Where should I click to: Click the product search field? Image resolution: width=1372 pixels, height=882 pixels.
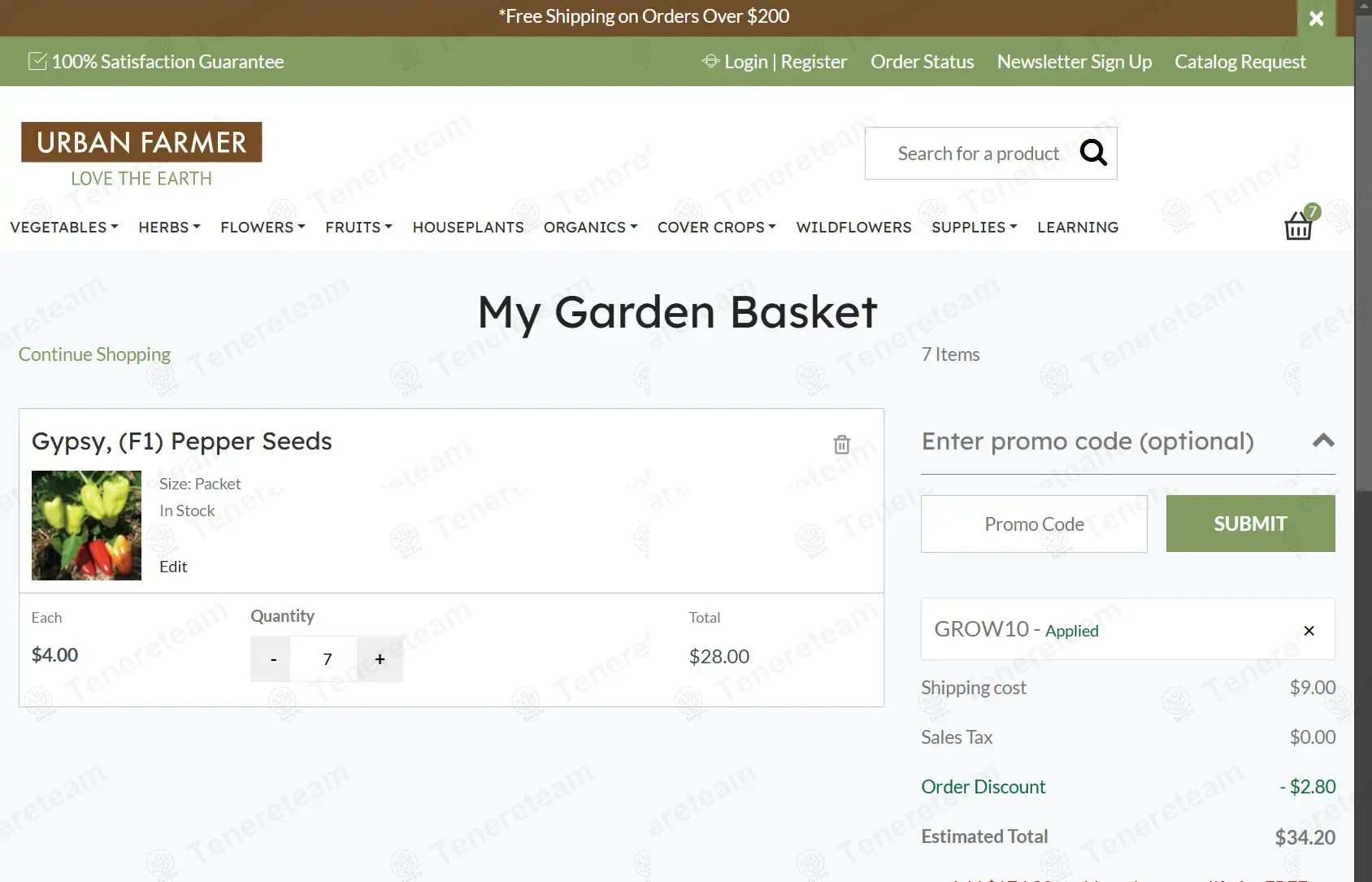pos(975,154)
